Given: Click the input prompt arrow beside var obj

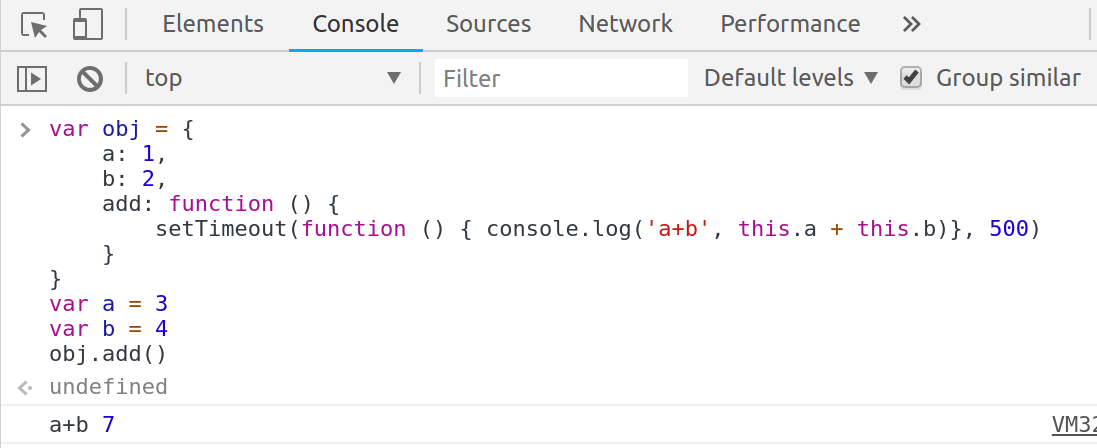Looking at the screenshot, I should click(26, 130).
